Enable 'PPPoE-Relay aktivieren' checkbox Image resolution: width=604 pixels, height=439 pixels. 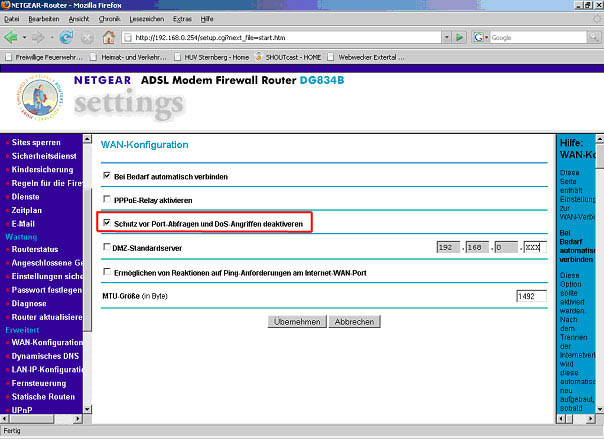point(107,200)
